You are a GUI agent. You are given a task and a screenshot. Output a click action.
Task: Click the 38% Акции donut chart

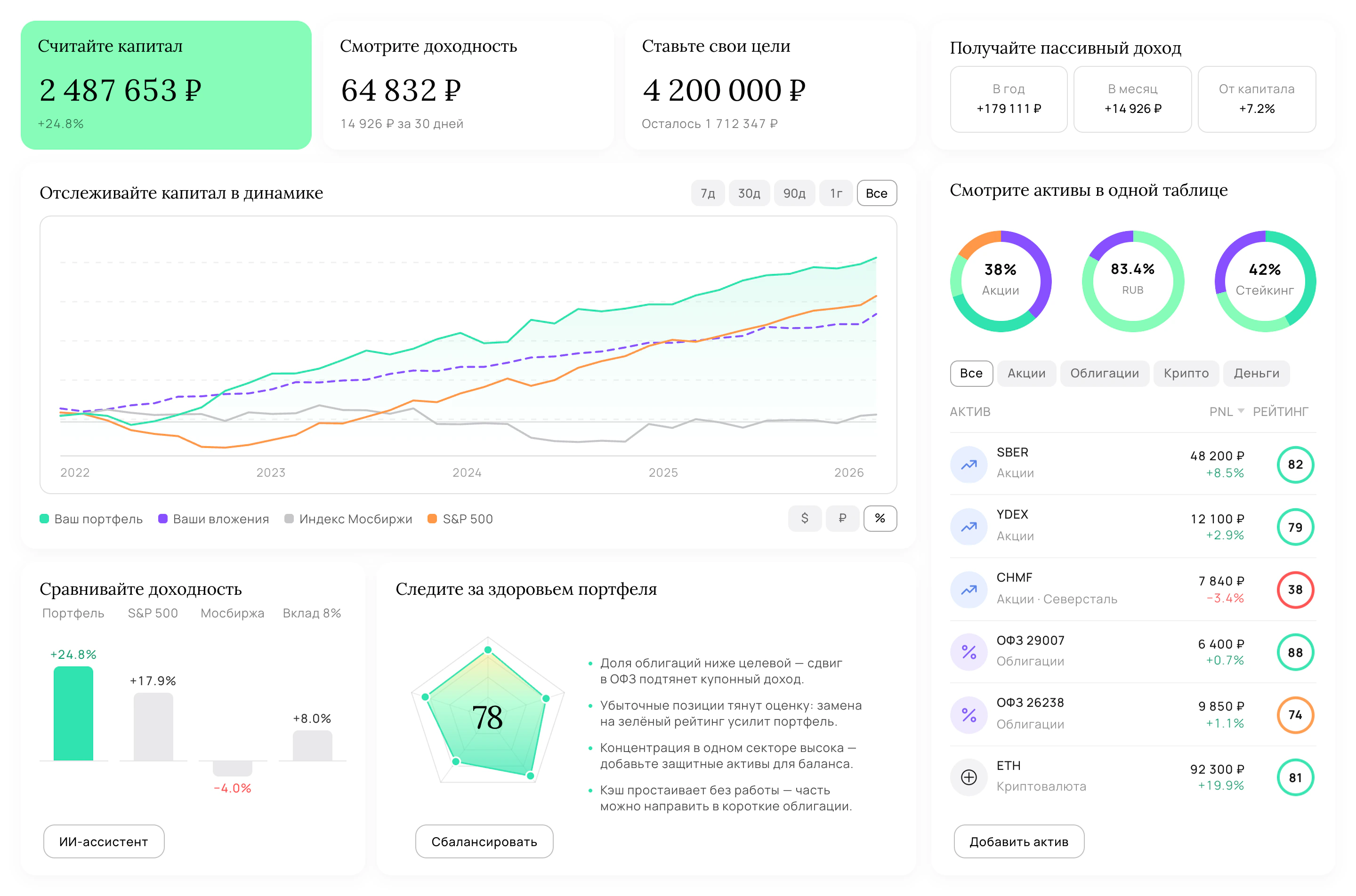click(1001, 280)
